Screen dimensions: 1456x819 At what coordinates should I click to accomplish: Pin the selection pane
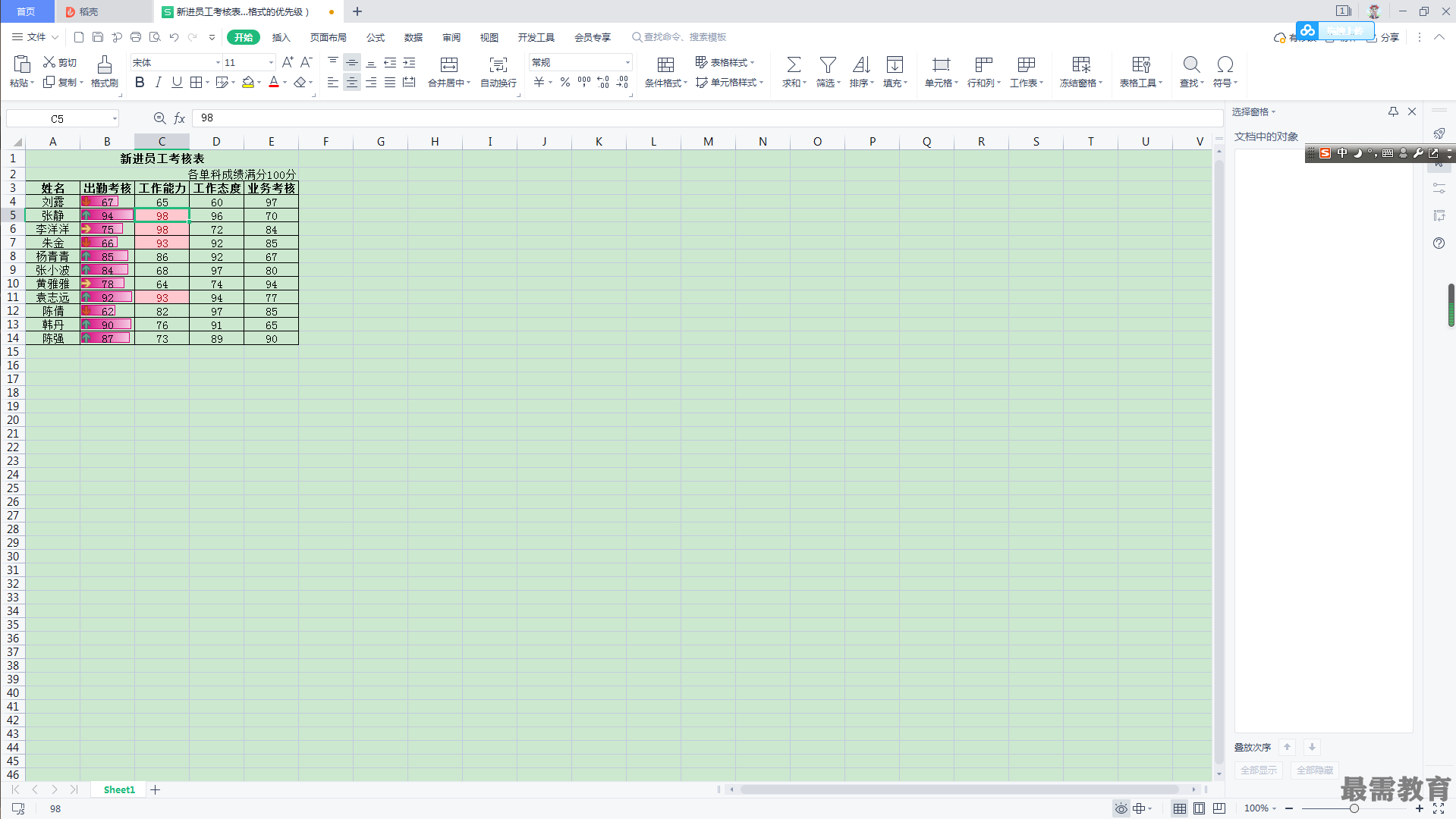click(x=1393, y=111)
